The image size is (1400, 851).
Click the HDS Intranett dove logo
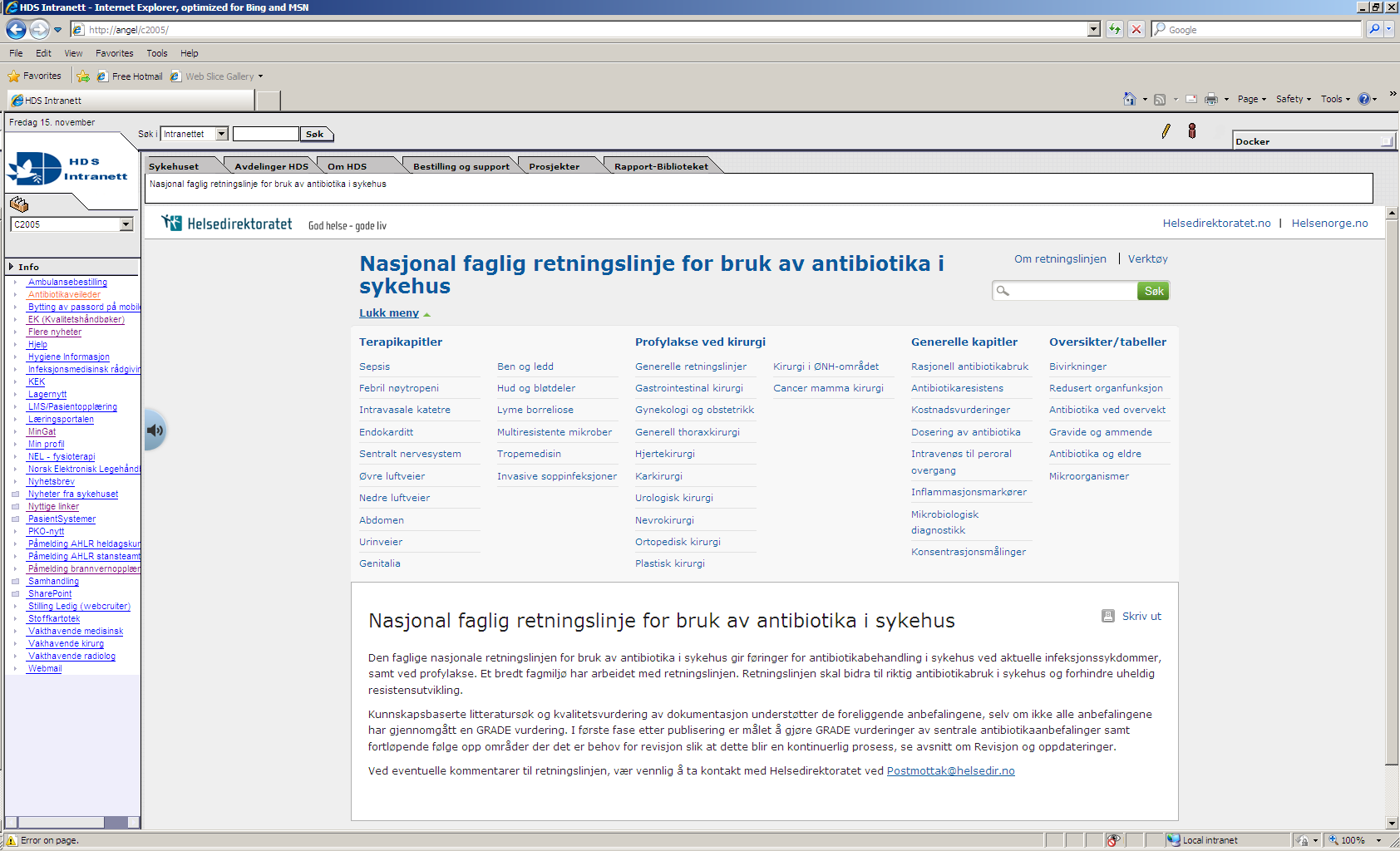pyautogui.click(x=68, y=169)
